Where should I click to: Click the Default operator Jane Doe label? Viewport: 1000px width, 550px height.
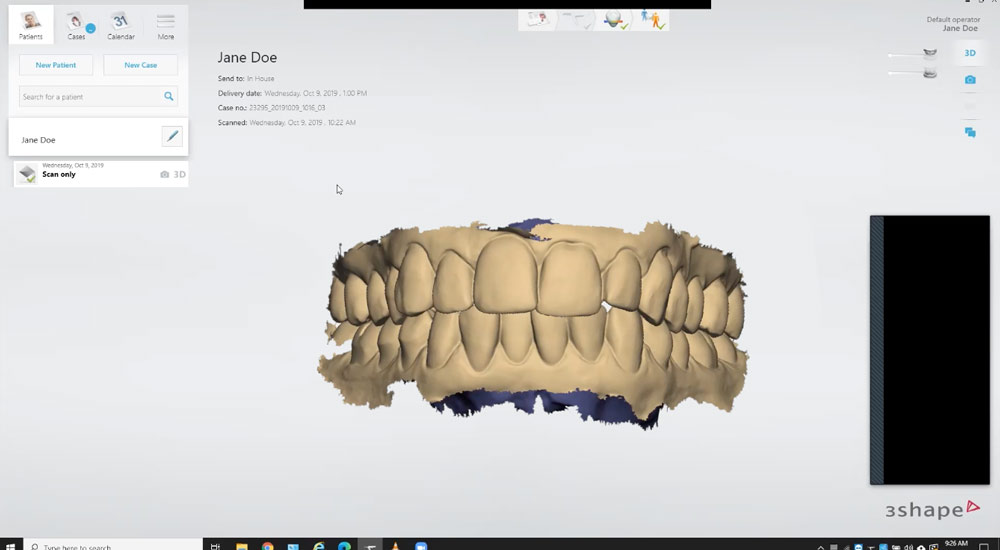pos(953,24)
